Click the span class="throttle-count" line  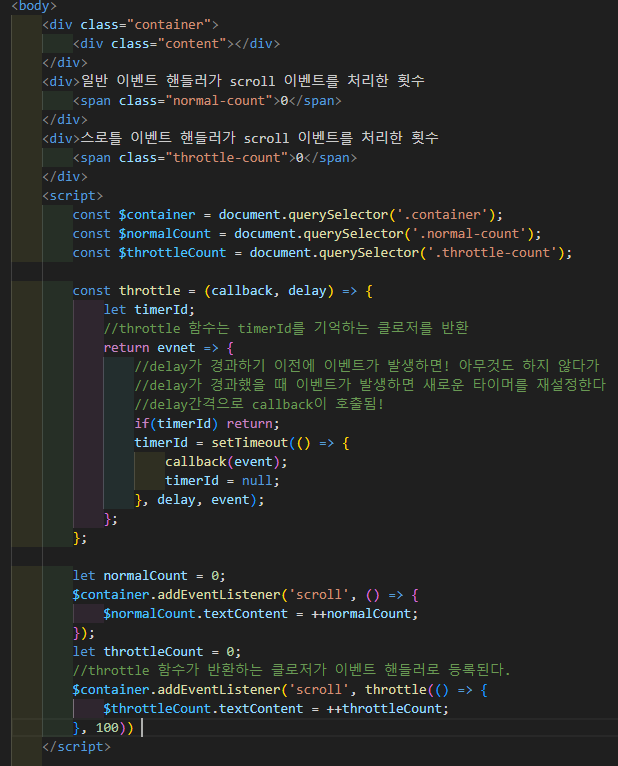pyautogui.click(x=215, y=158)
